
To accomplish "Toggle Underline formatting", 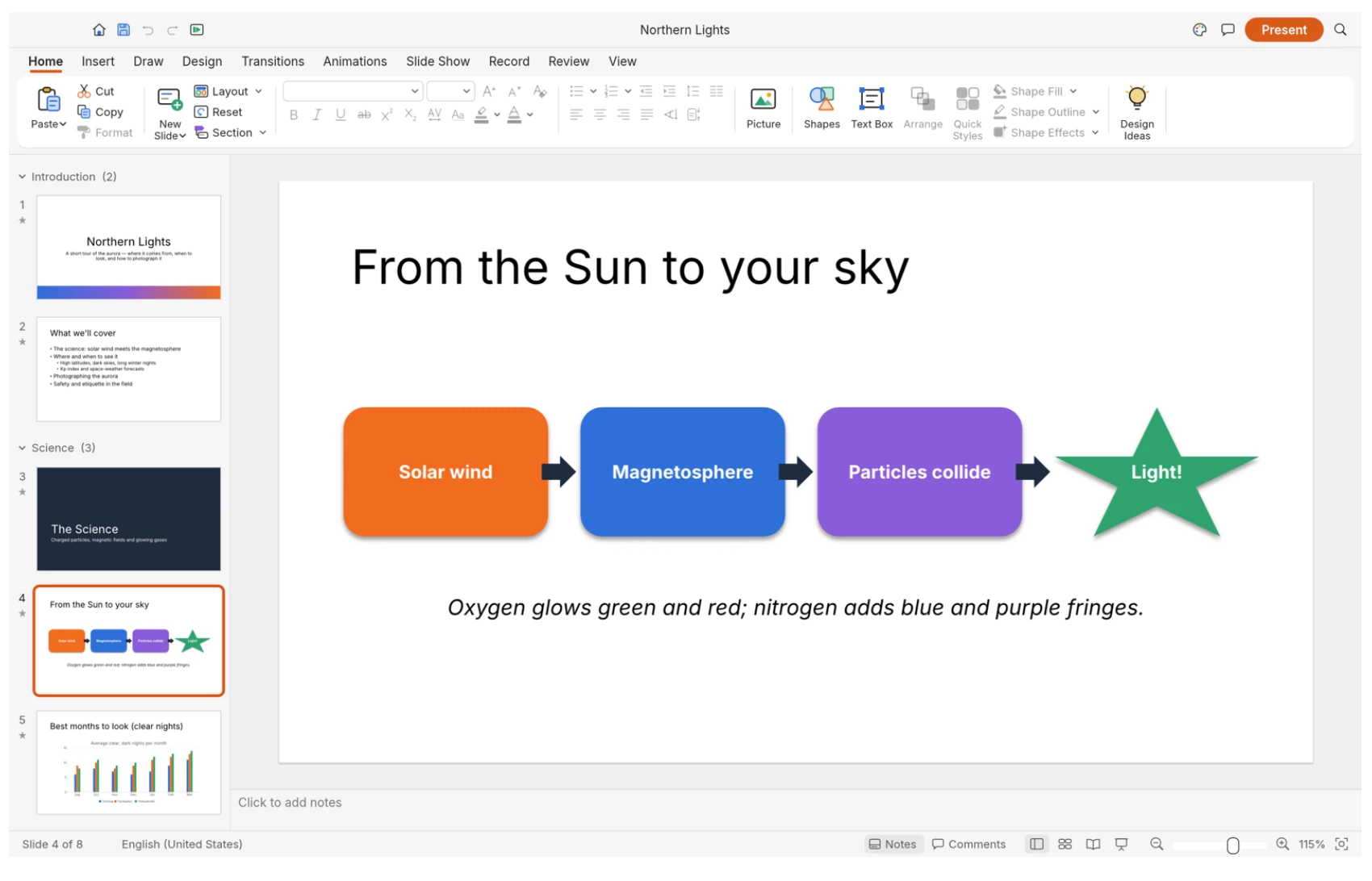I will coord(341,115).
